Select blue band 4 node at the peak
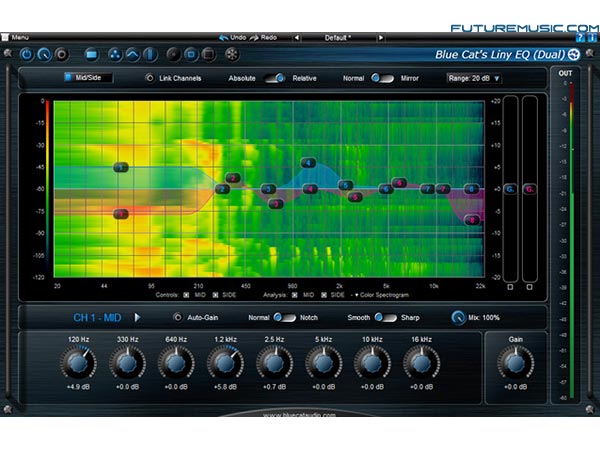 click(308, 163)
